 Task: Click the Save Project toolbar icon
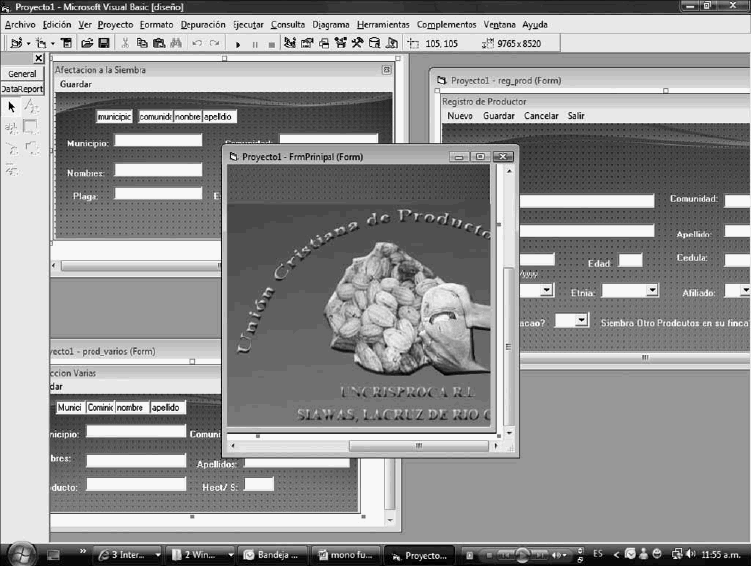click(x=103, y=44)
